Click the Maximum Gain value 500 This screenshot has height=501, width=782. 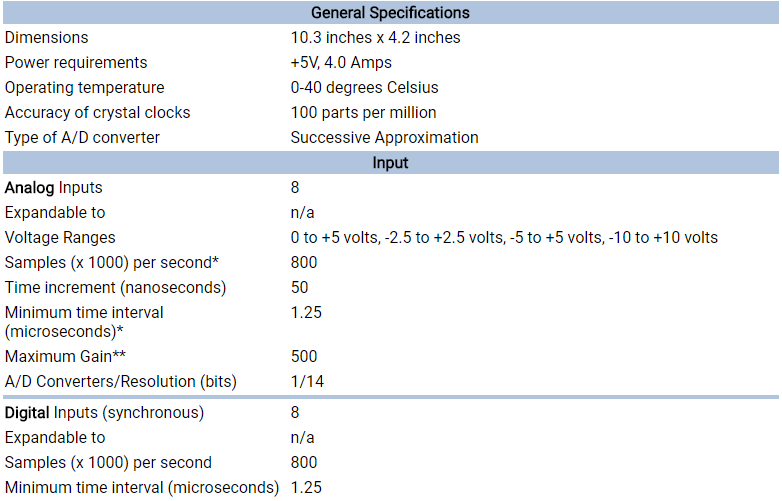pyautogui.click(x=304, y=356)
